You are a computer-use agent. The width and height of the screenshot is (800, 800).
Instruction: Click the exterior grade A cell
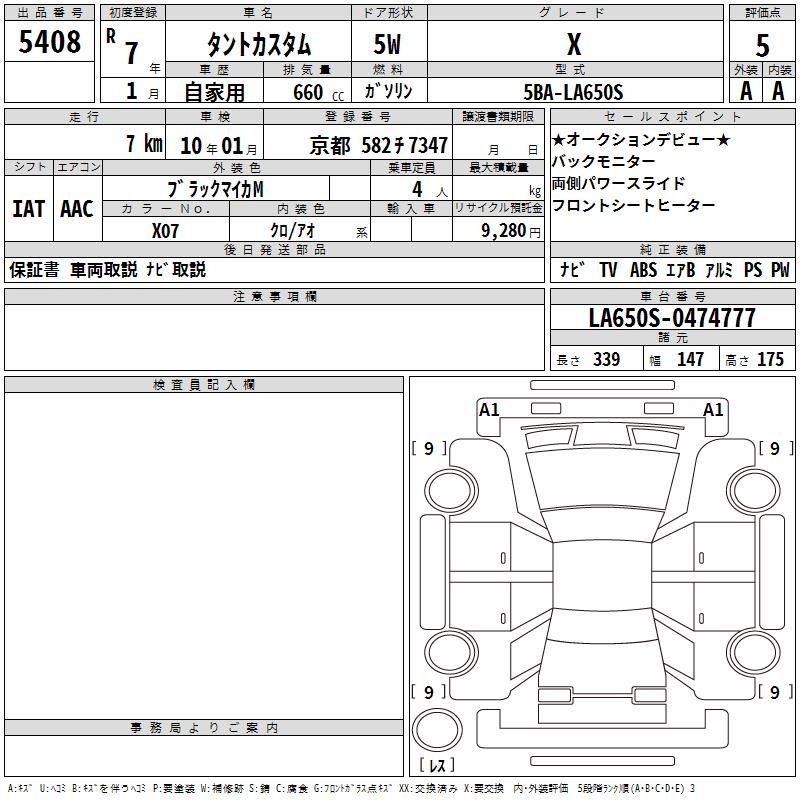coord(746,91)
